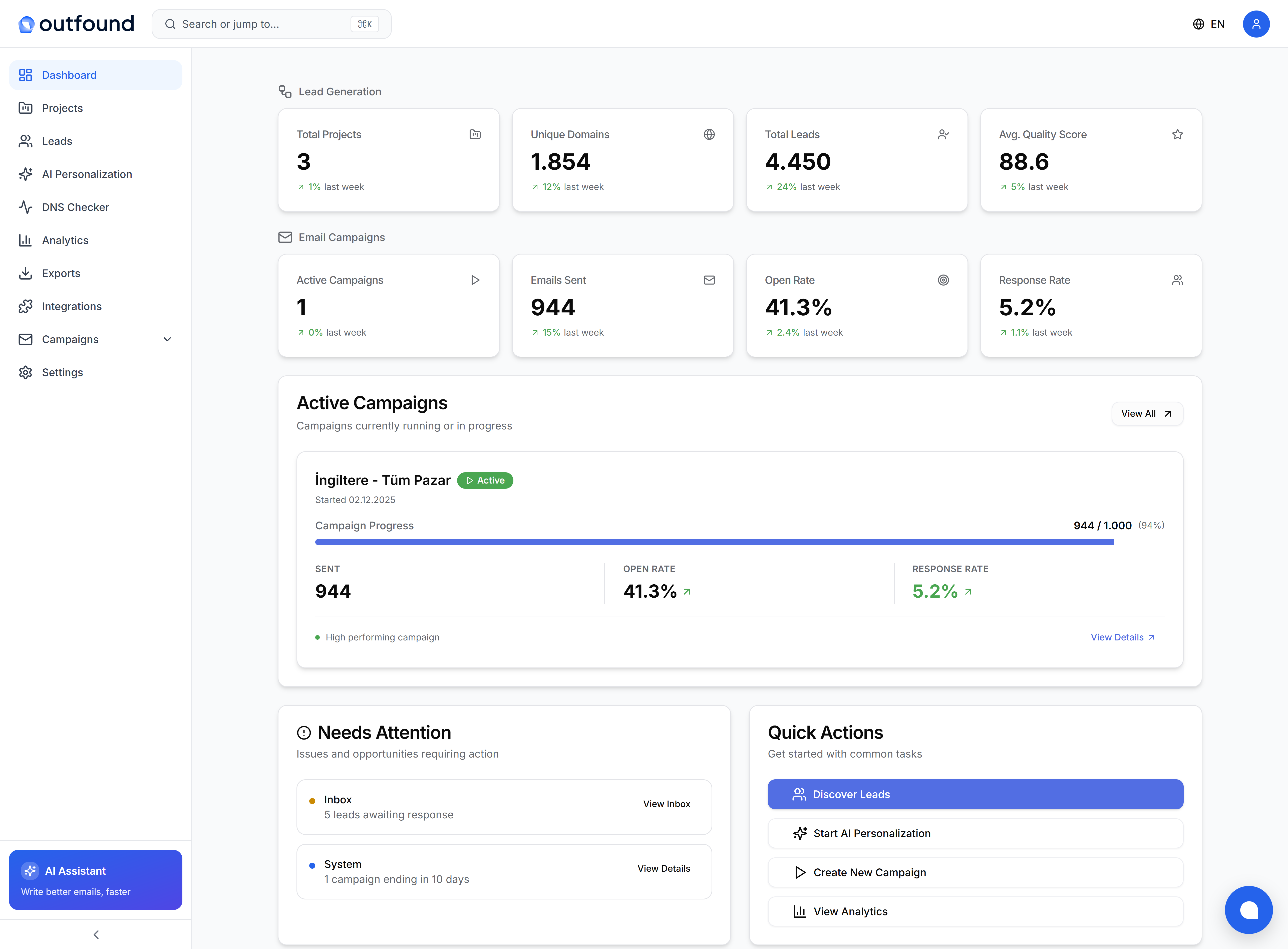Go to the Exports page
Image resolution: width=1288 pixels, height=949 pixels.
(x=60, y=273)
